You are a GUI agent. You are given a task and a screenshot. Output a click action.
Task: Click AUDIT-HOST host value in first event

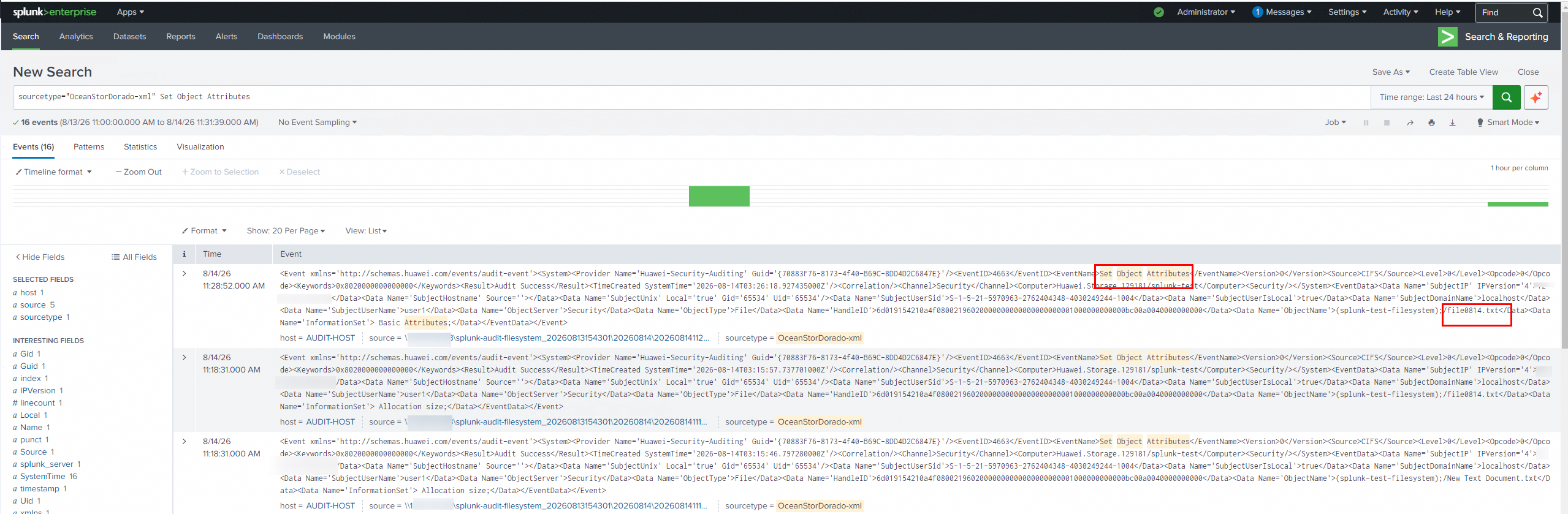tap(330, 338)
